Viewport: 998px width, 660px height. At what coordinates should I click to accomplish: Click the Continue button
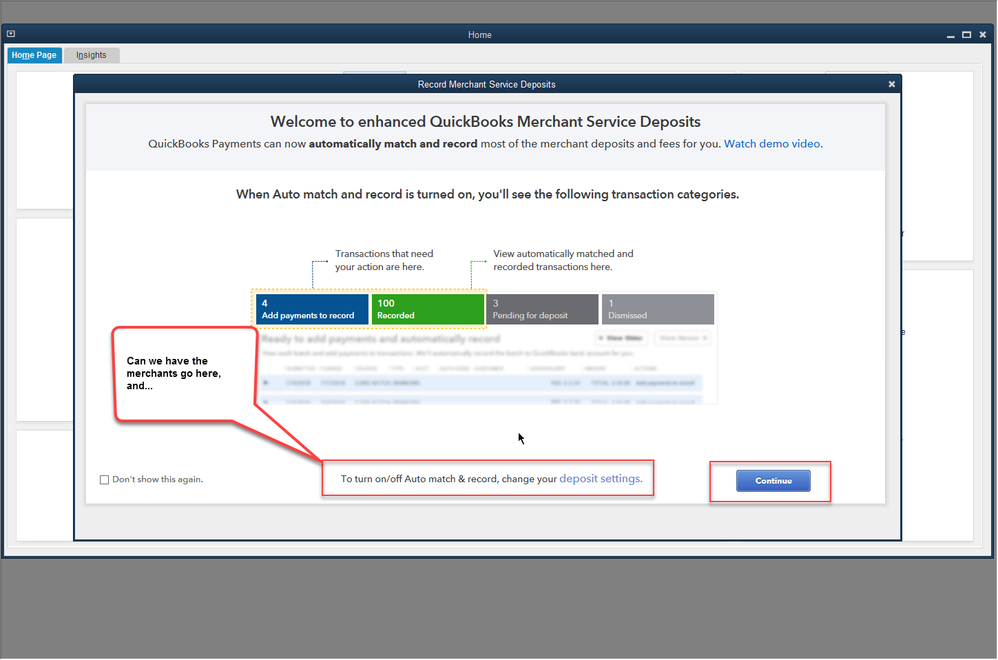(773, 481)
